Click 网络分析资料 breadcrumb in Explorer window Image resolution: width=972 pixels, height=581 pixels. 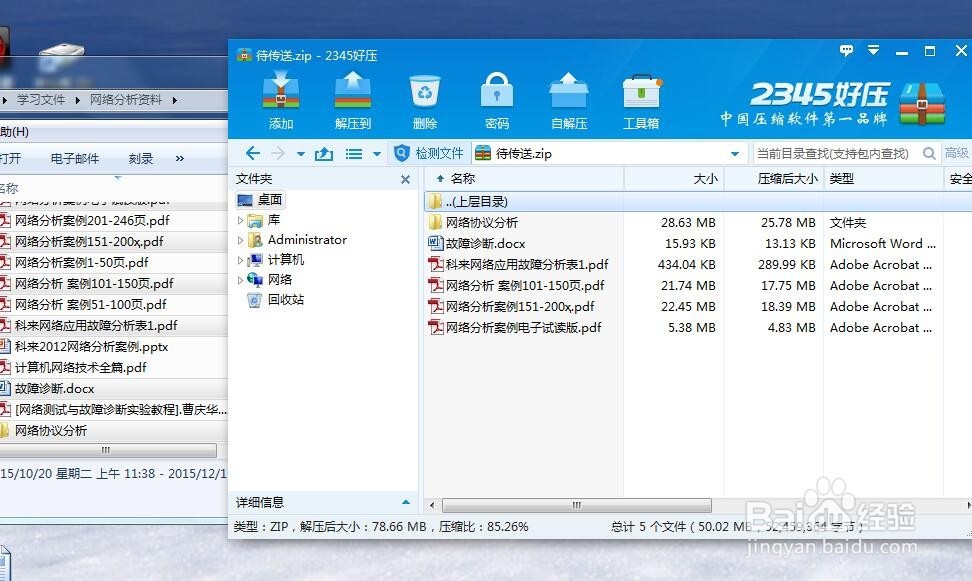pyautogui.click(x=126, y=99)
